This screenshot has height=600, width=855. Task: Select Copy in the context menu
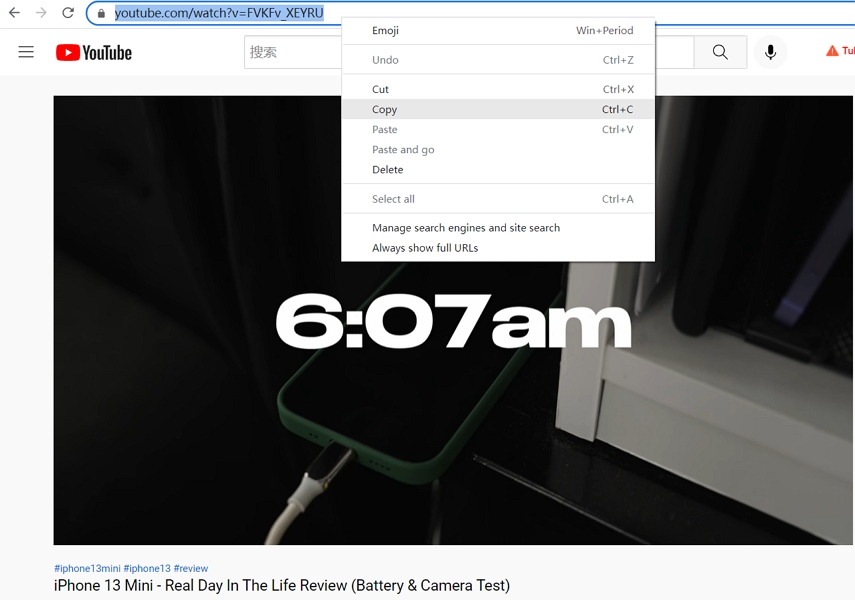[x=498, y=109]
